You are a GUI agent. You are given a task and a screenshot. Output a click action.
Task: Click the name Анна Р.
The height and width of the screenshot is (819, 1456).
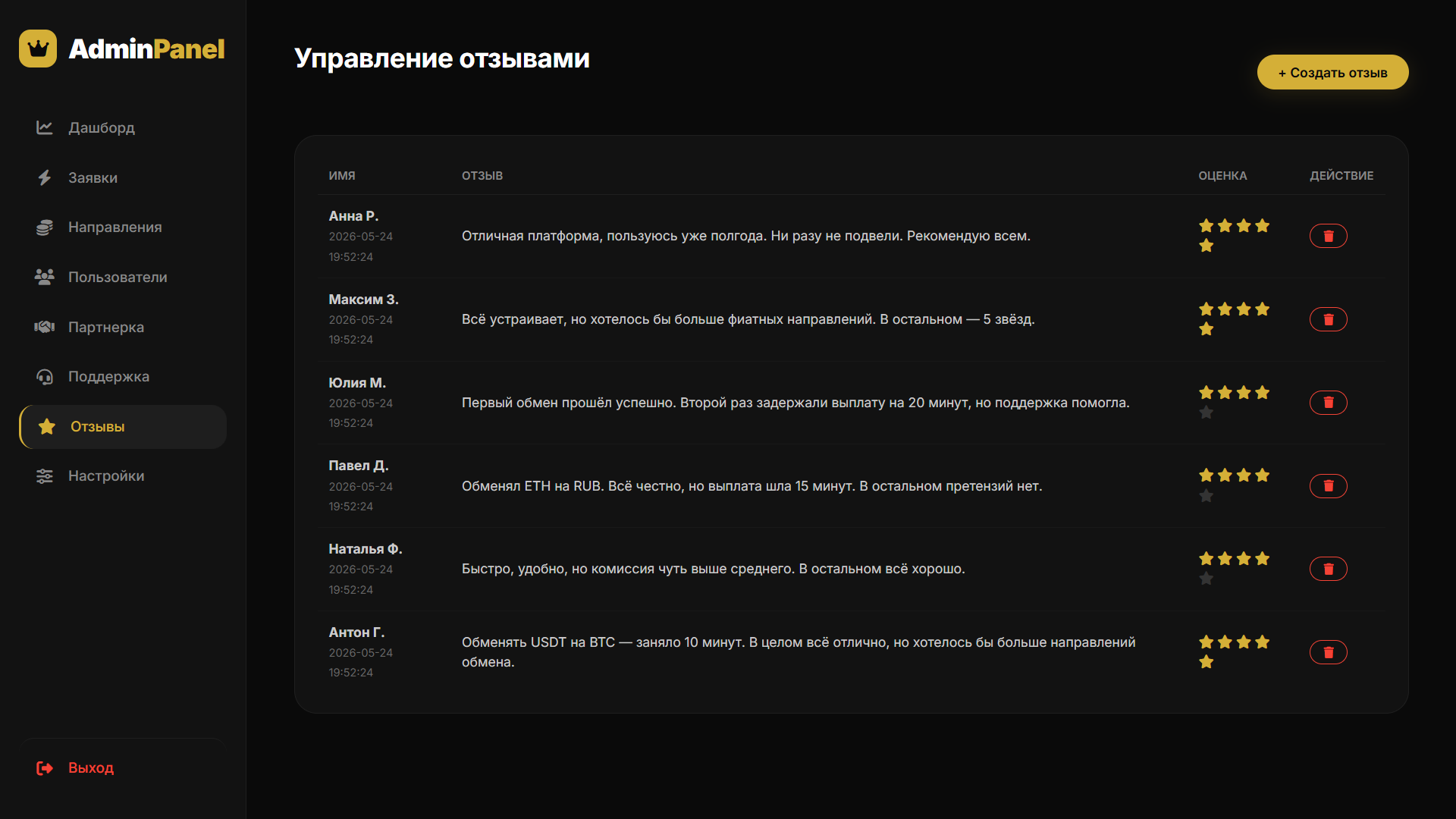coord(353,216)
